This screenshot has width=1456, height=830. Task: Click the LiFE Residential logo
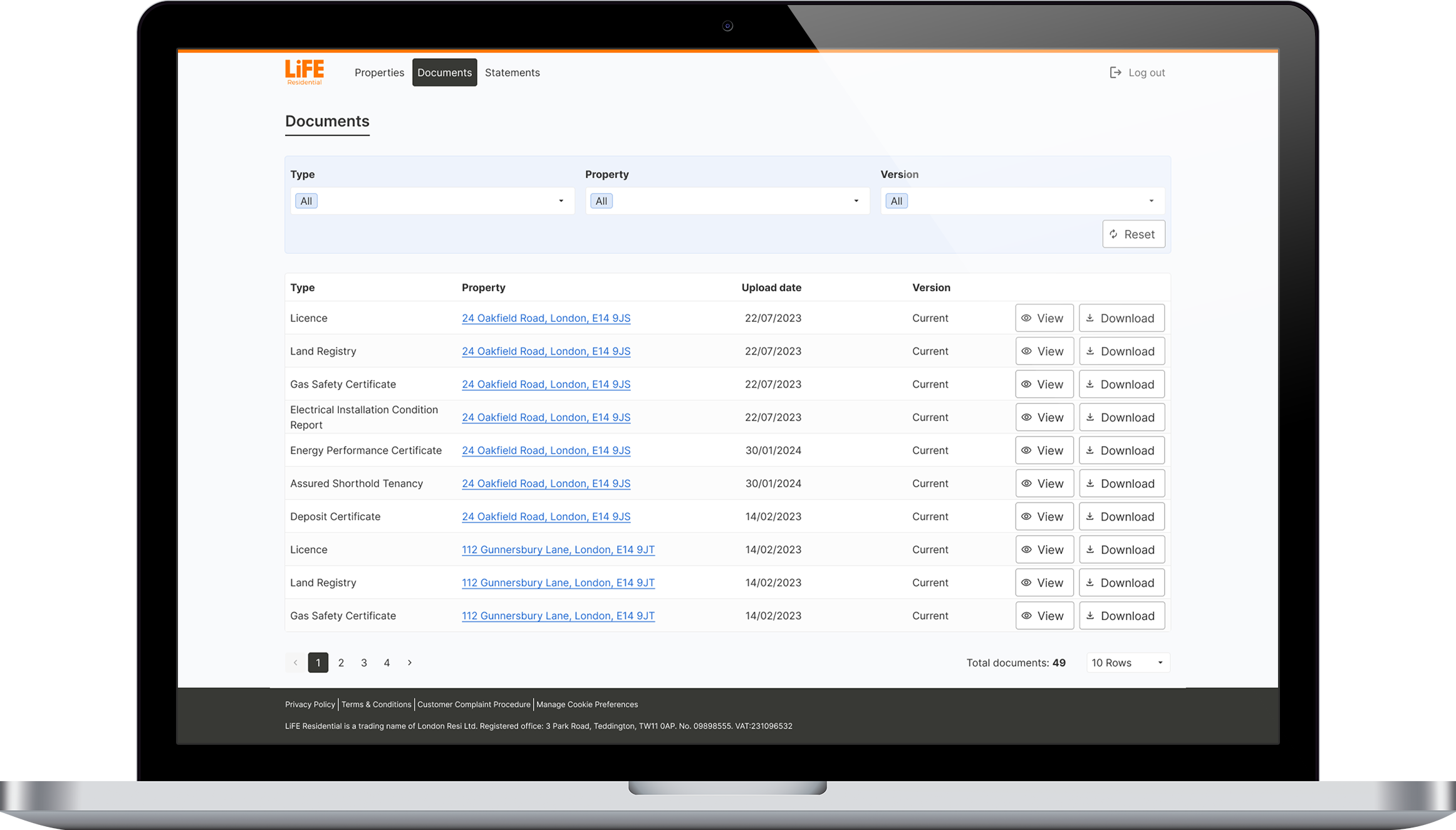[304, 72]
